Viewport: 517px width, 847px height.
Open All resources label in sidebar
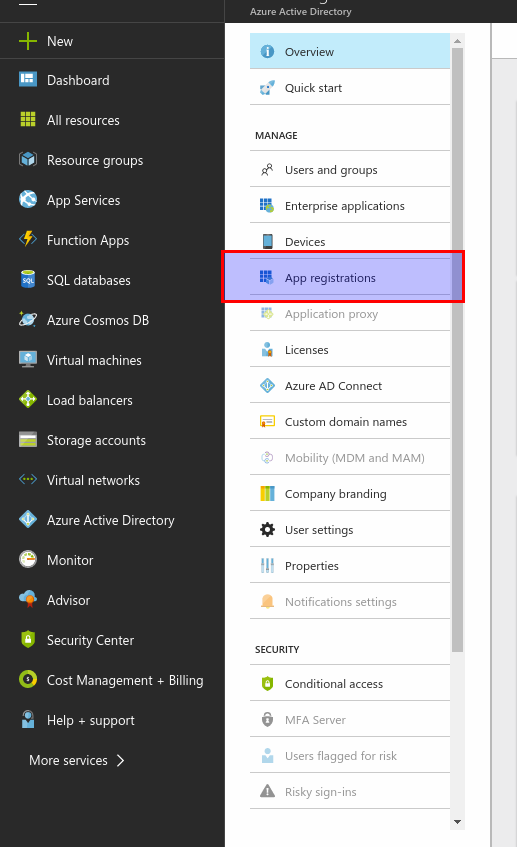(x=83, y=120)
